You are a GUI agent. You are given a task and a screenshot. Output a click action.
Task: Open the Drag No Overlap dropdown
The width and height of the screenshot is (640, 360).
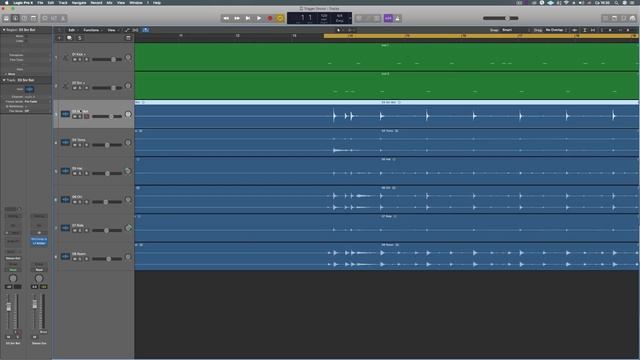[556, 30]
